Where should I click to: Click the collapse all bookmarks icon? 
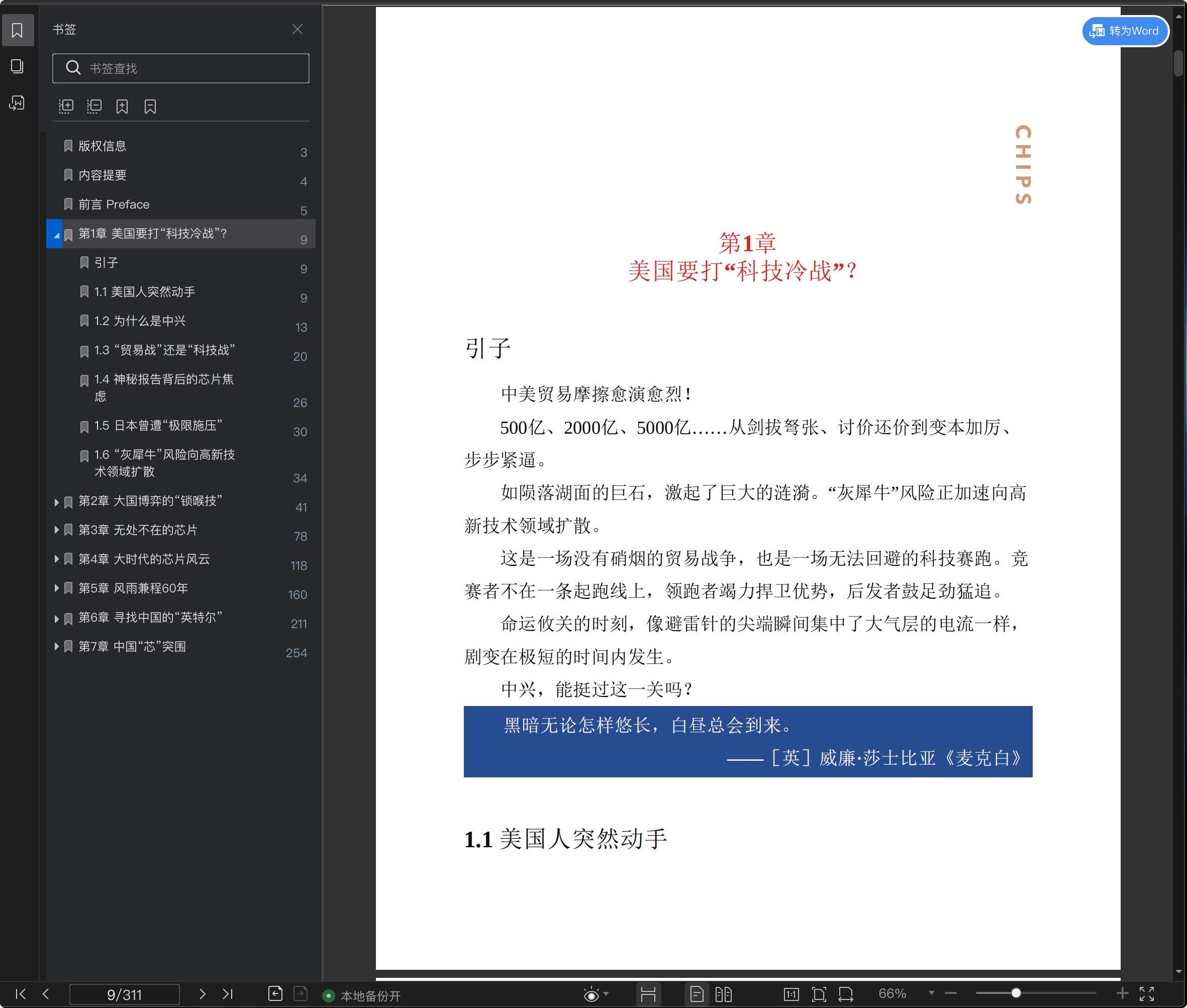[94, 107]
